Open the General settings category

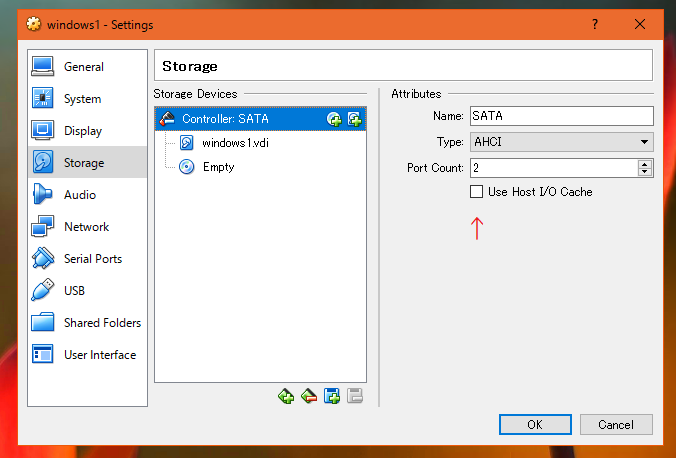87,67
